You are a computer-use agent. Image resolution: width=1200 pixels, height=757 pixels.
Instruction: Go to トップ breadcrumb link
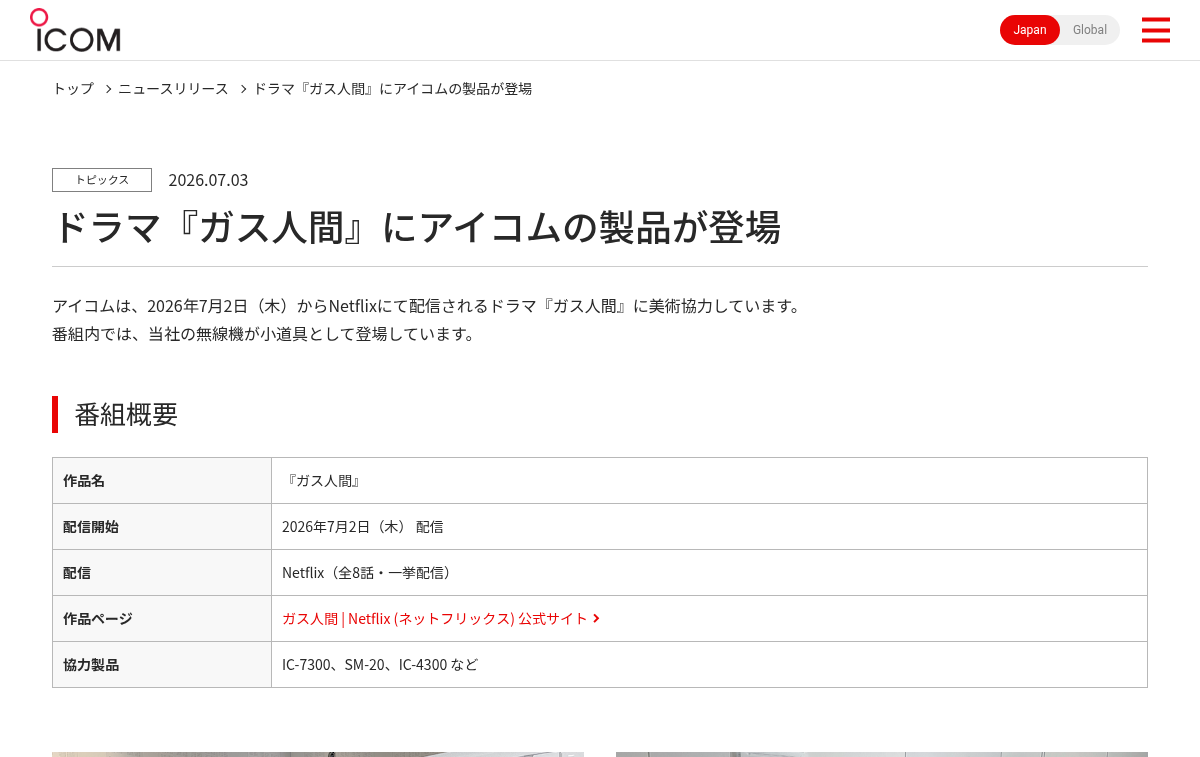pos(73,88)
